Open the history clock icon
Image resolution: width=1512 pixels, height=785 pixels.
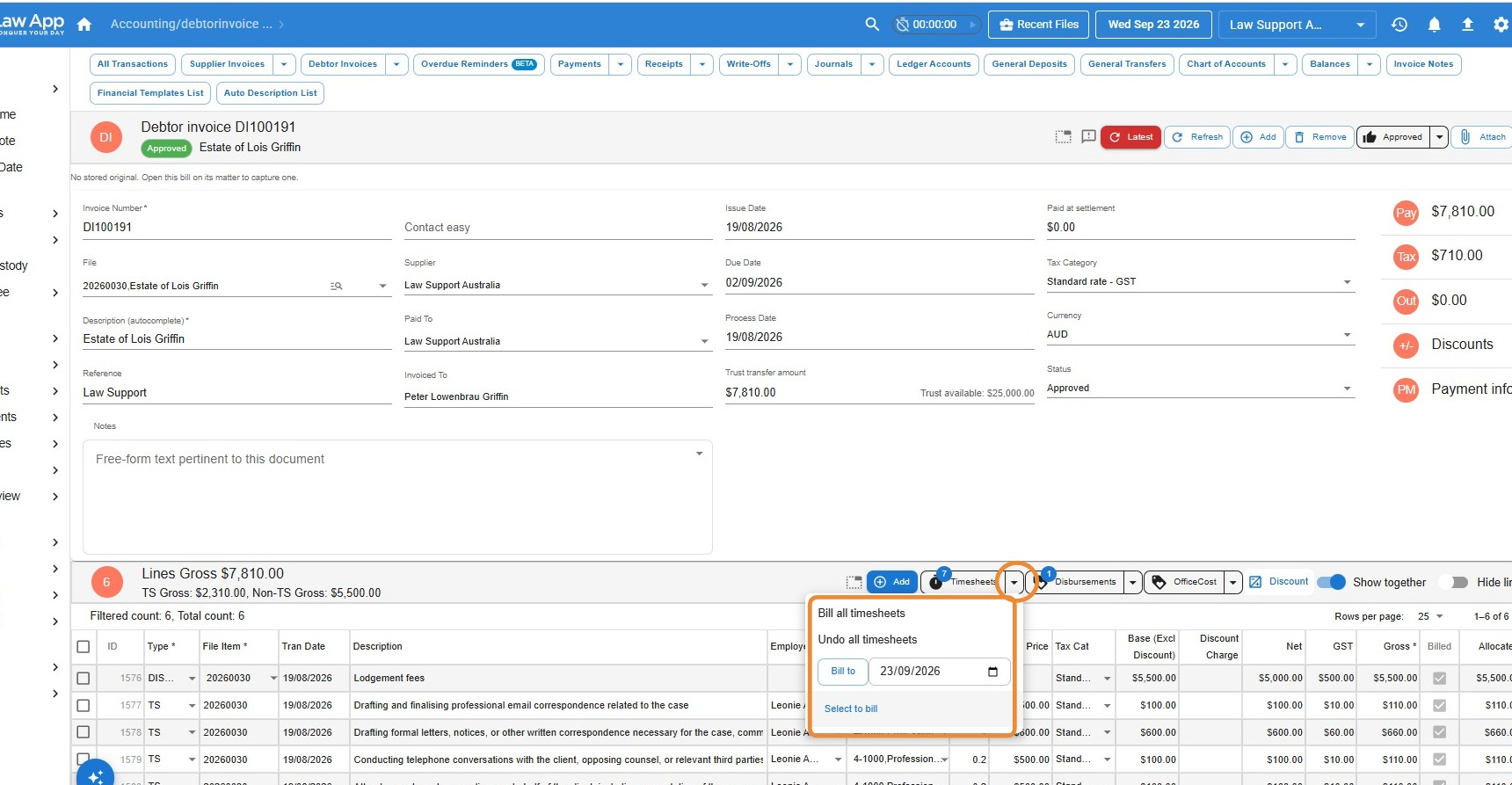pyautogui.click(x=1399, y=25)
